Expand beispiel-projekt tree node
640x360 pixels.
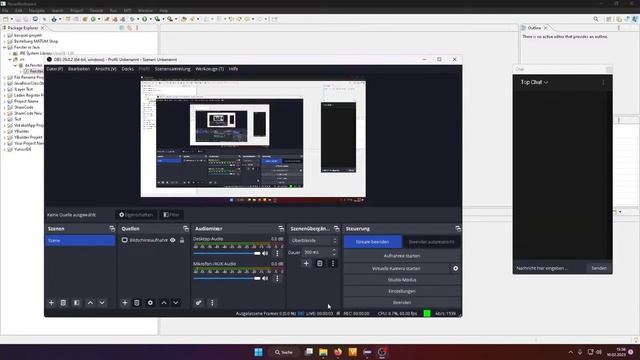pyautogui.click(x=5, y=36)
